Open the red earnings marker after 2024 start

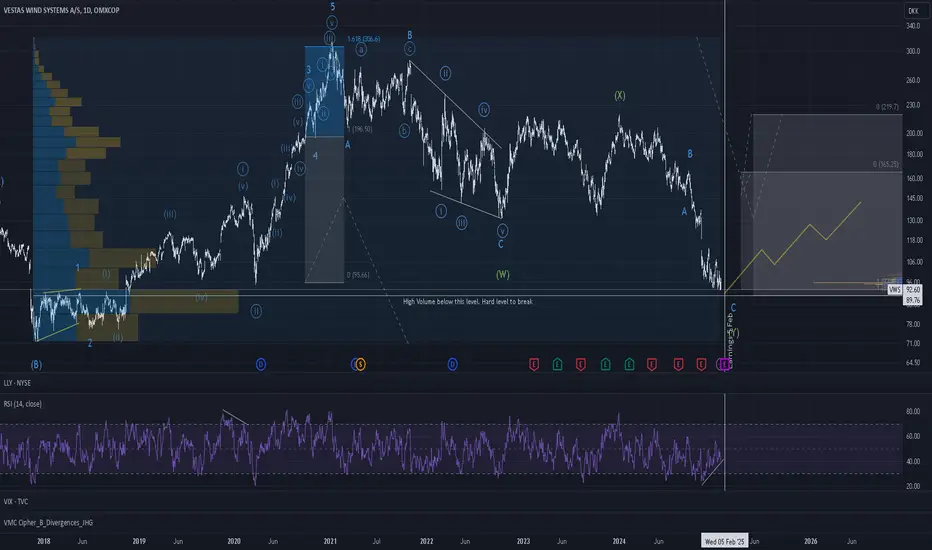pyautogui.click(x=652, y=364)
